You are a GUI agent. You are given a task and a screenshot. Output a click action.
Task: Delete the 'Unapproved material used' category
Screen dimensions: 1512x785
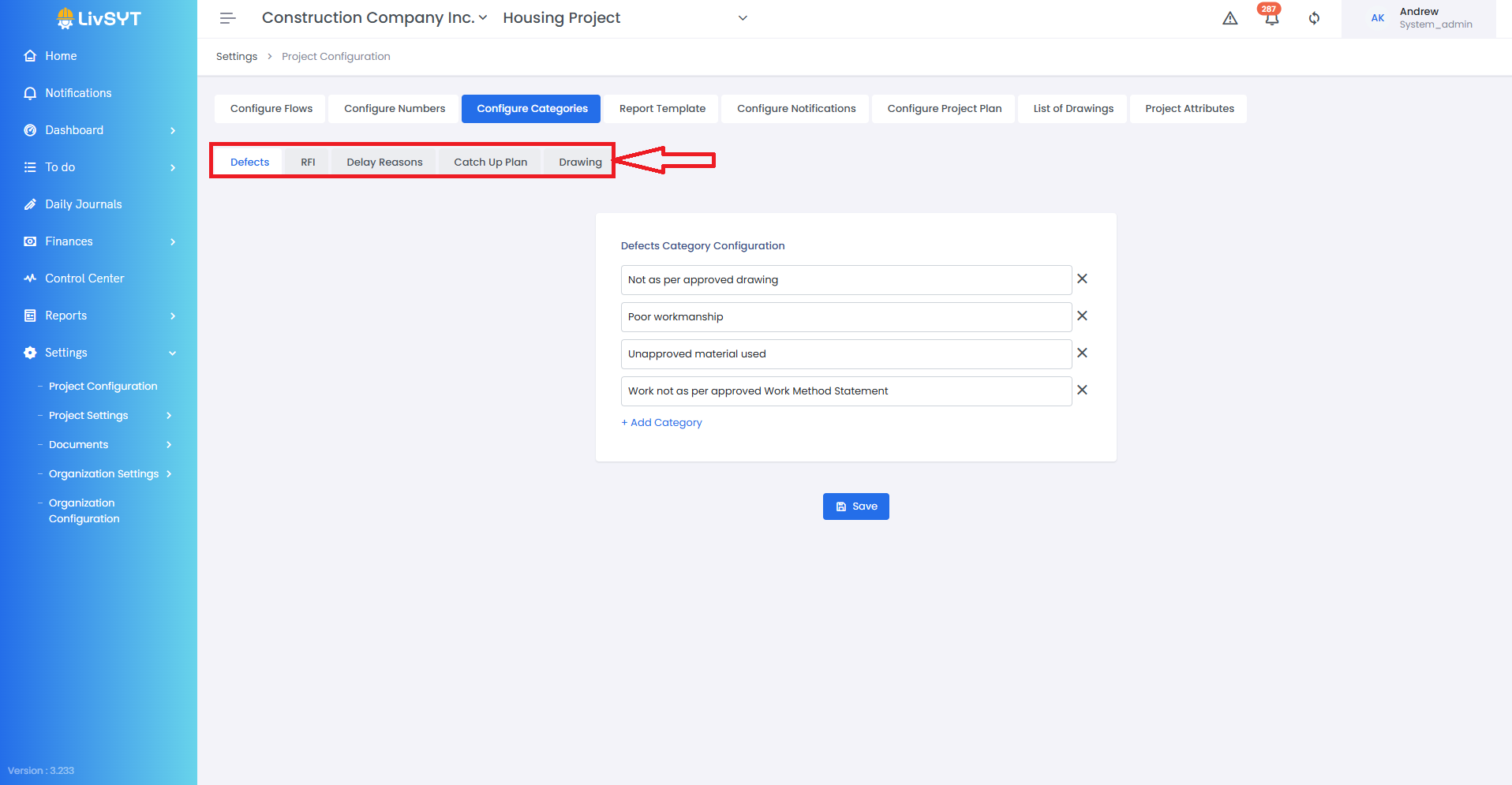click(x=1082, y=353)
